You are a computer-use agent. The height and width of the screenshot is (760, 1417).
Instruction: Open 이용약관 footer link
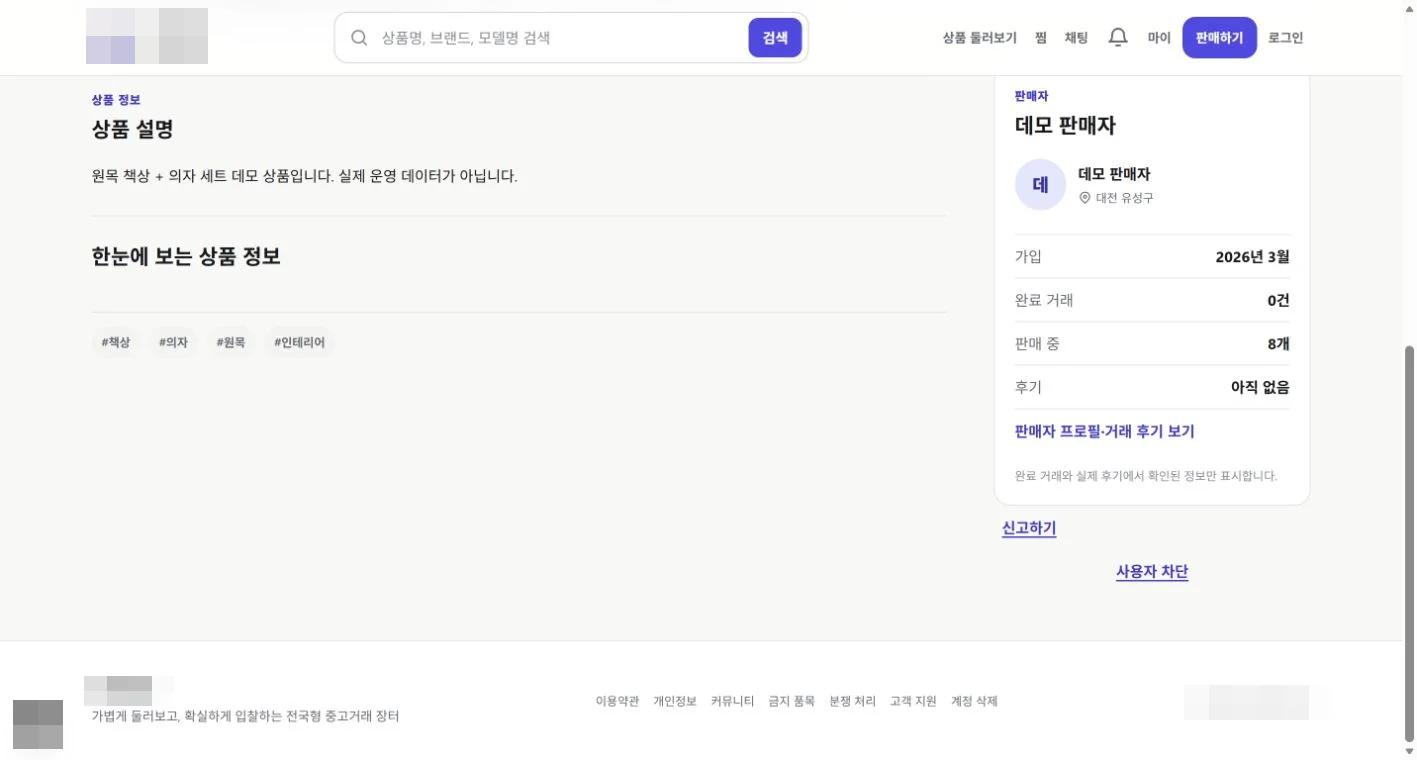click(x=617, y=701)
